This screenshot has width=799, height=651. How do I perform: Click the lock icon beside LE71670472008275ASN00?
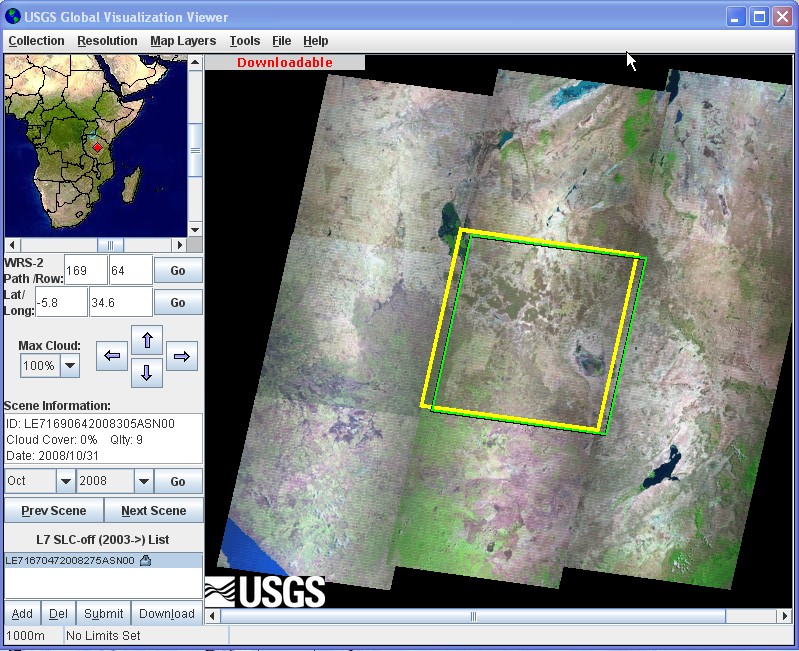coord(145,561)
